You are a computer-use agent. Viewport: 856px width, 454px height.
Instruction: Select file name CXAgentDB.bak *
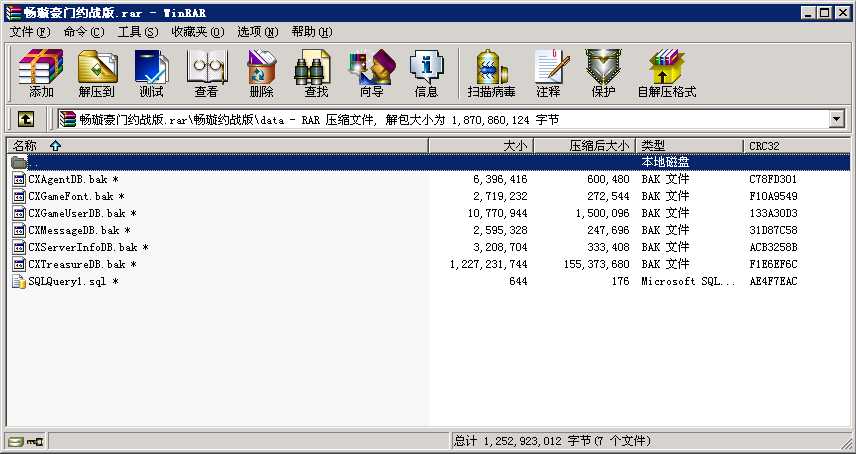tap(73, 179)
